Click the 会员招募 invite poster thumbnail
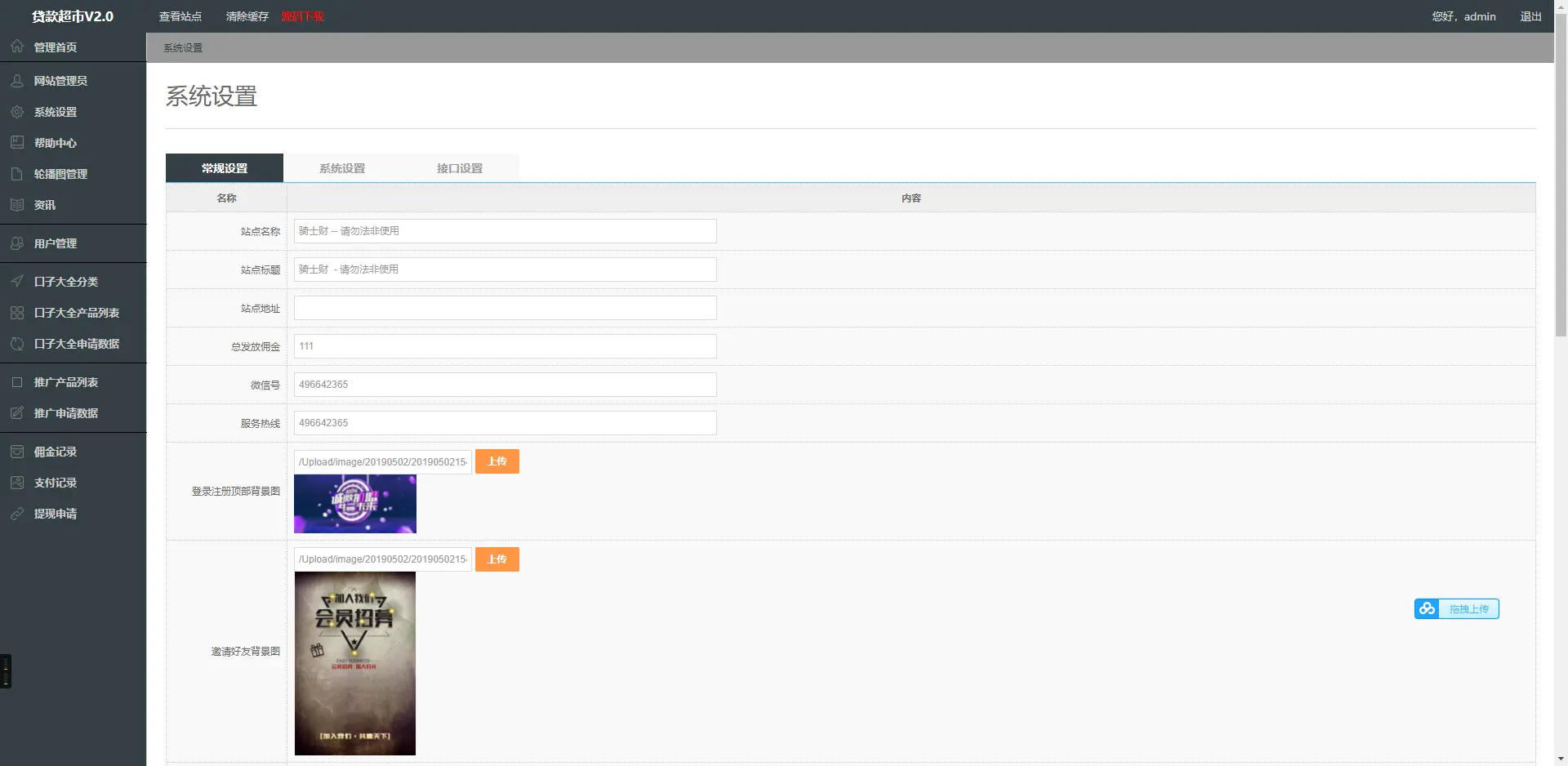Image resolution: width=1568 pixels, height=766 pixels. 355,663
